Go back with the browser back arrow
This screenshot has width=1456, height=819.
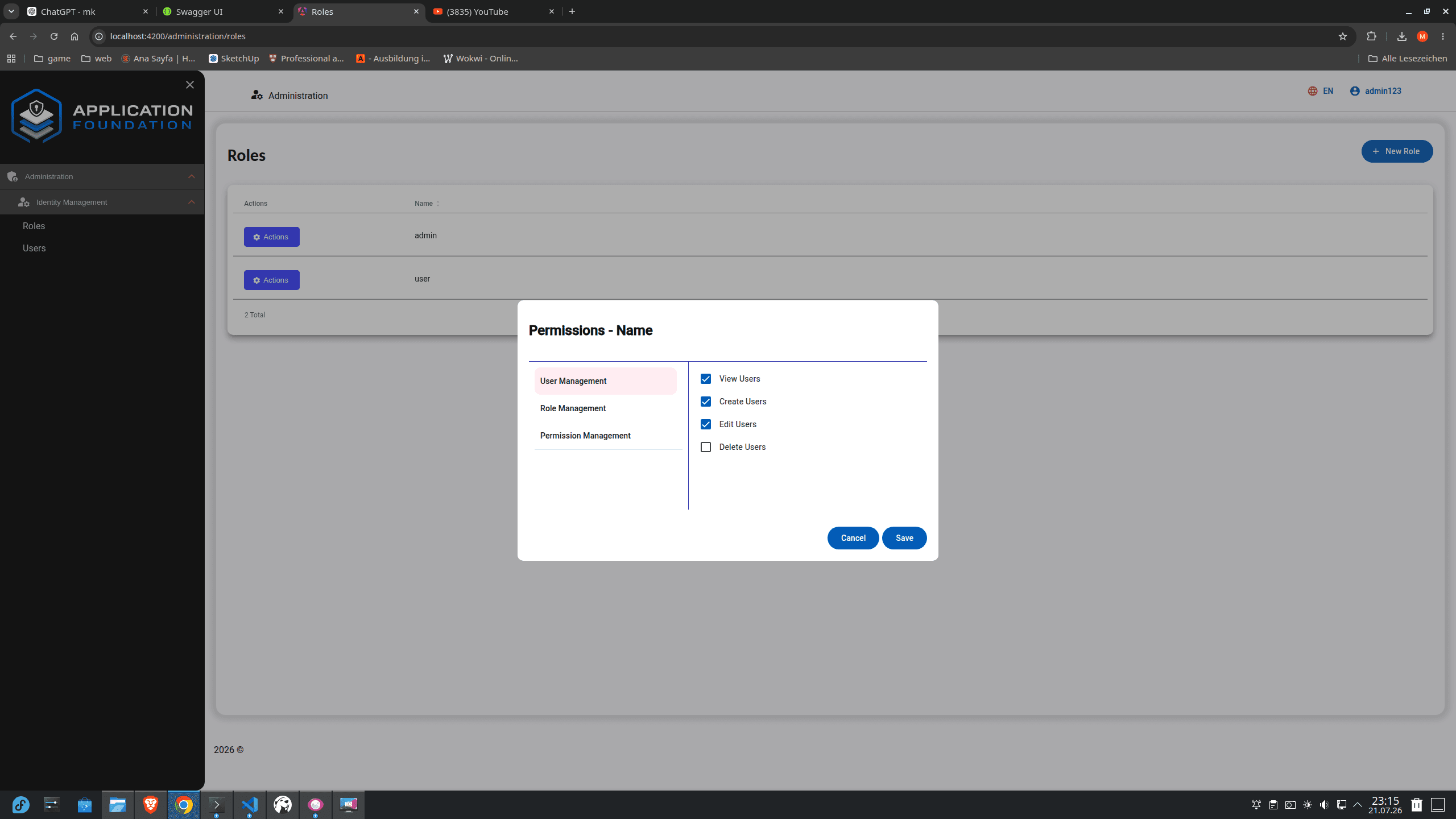coord(13,36)
